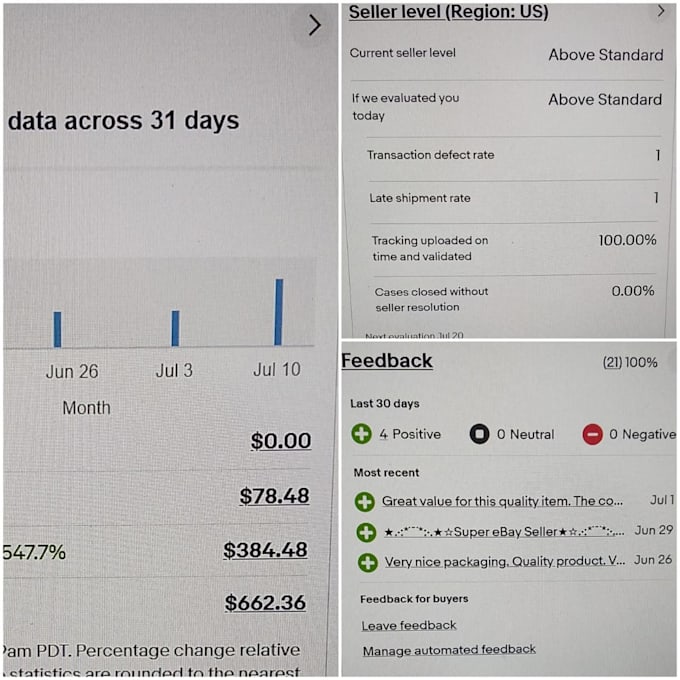Open the Seller level (Region: US) heading
The width and height of the screenshot is (680, 680).
coord(448,12)
